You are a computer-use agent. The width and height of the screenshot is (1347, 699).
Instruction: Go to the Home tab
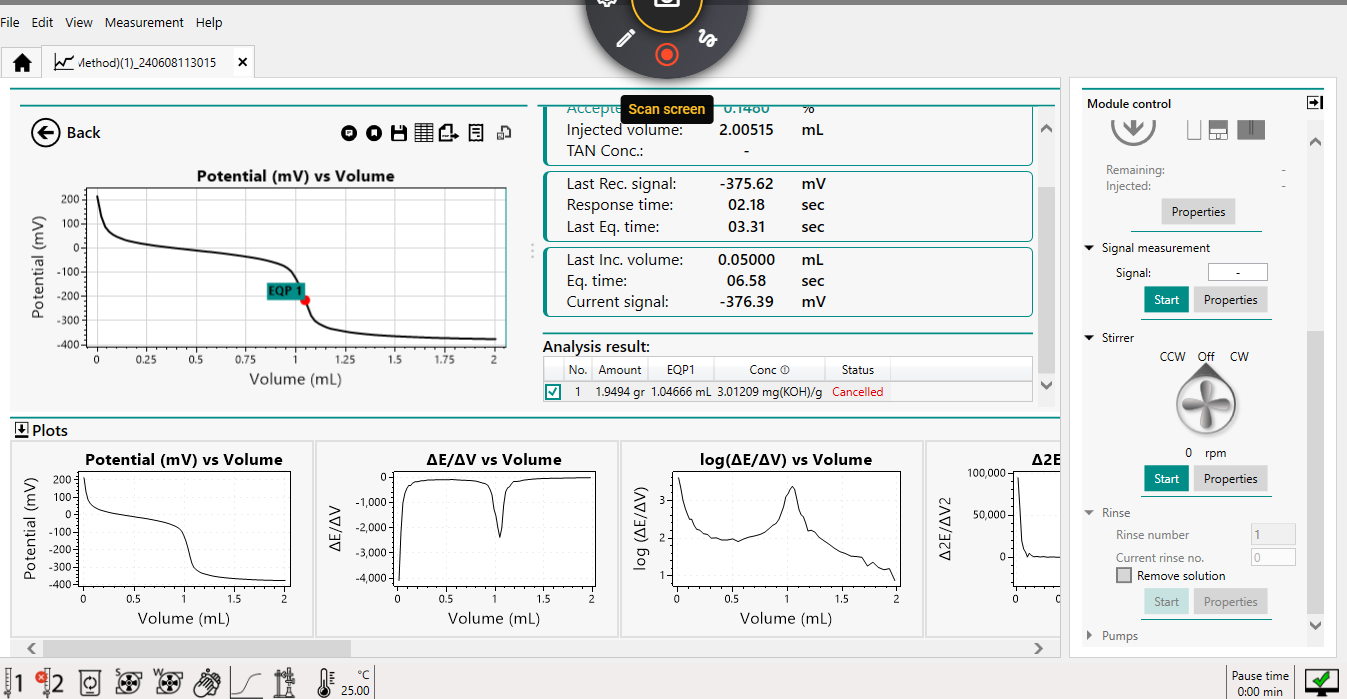22,62
